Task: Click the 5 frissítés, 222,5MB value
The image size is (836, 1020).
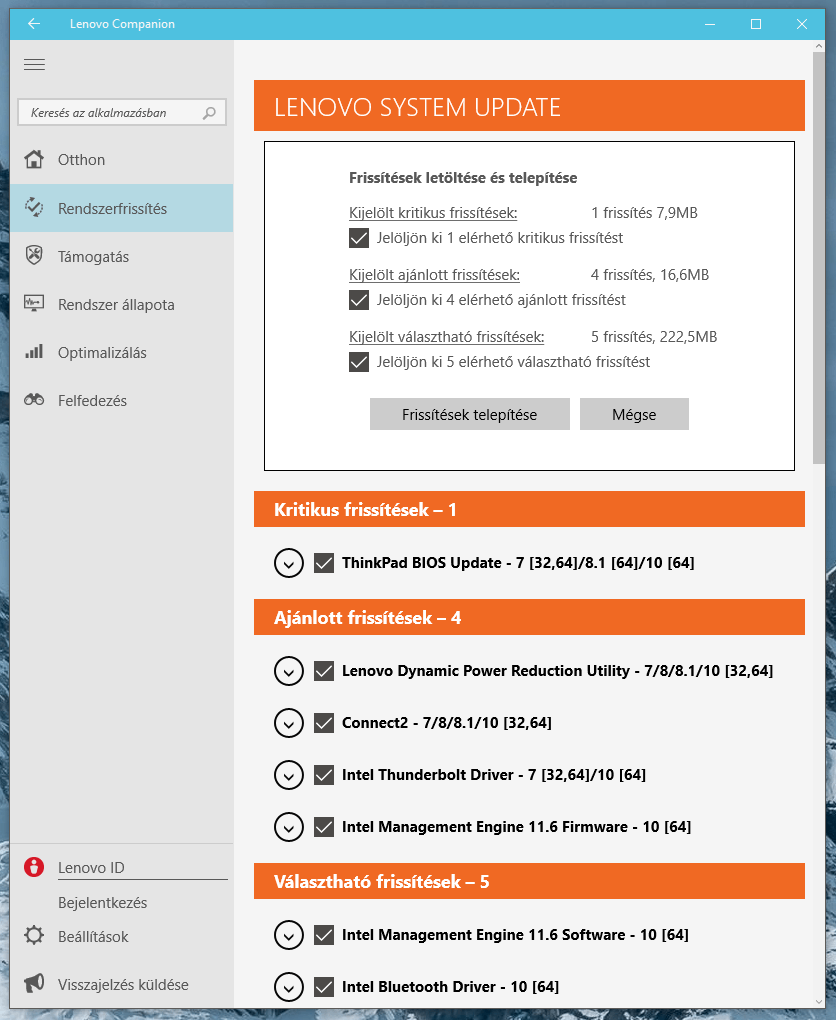Action: click(x=654, y=337)
